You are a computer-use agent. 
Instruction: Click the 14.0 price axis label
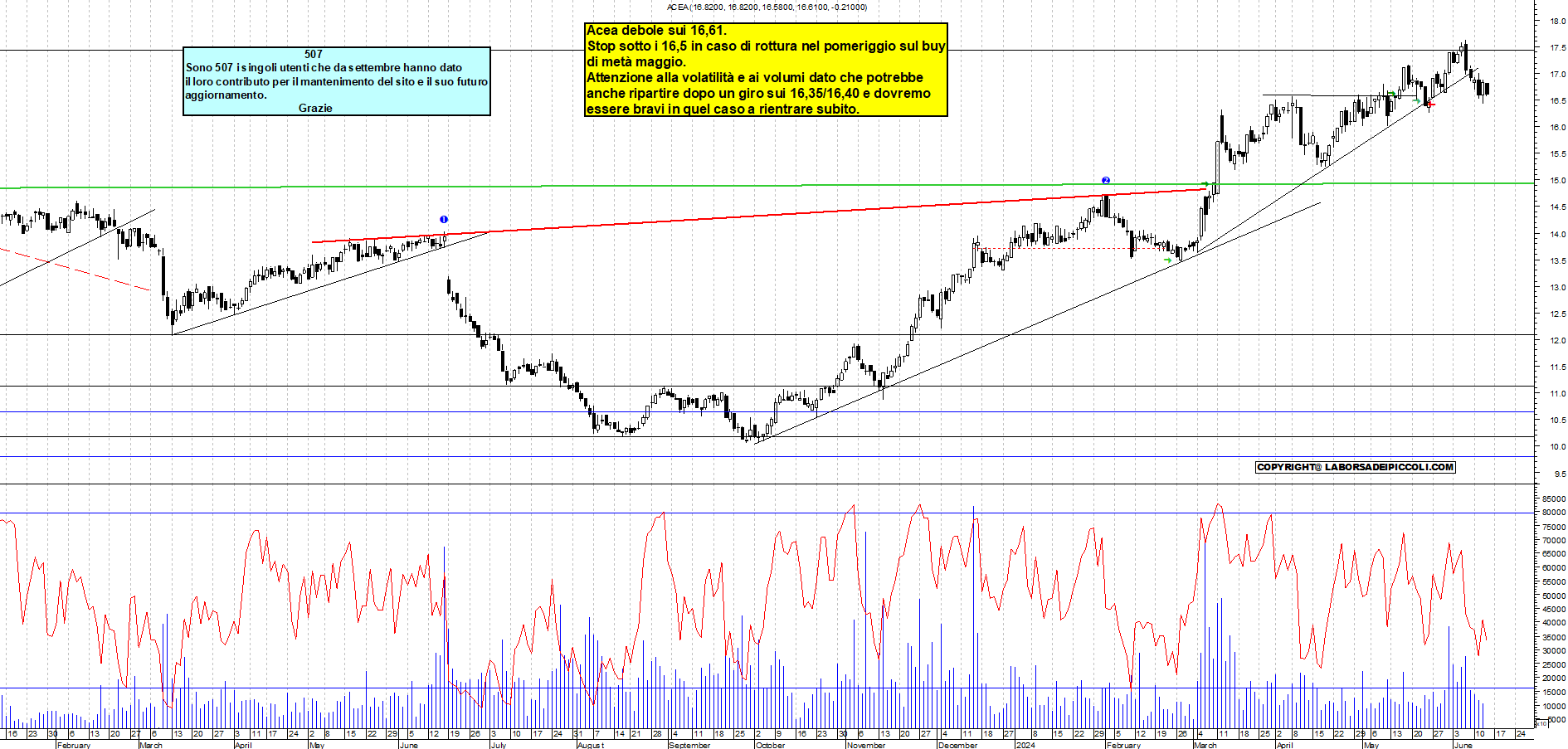1557,235
